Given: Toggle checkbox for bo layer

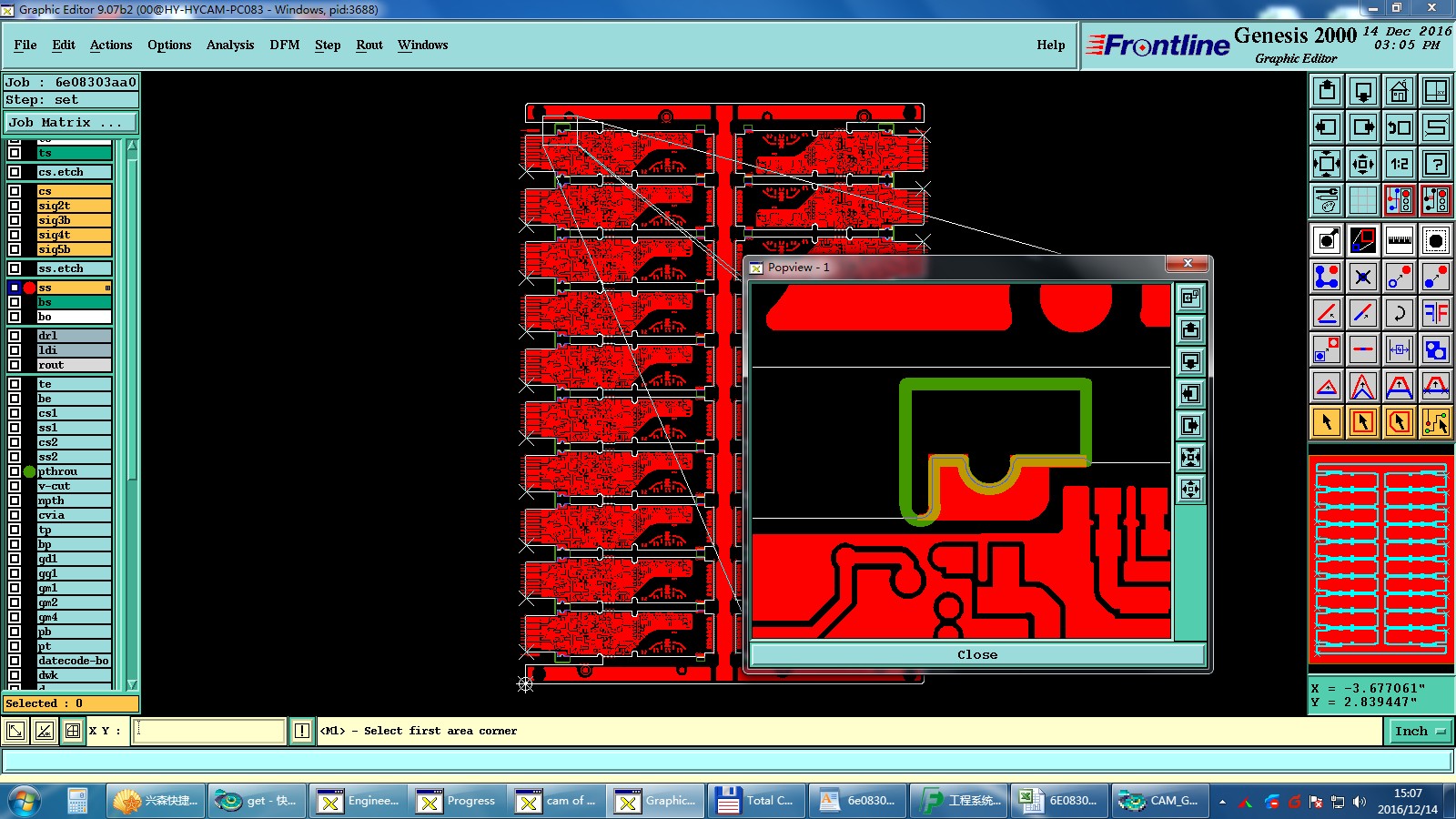Looking at the screenshot, I should pos(15,317).
